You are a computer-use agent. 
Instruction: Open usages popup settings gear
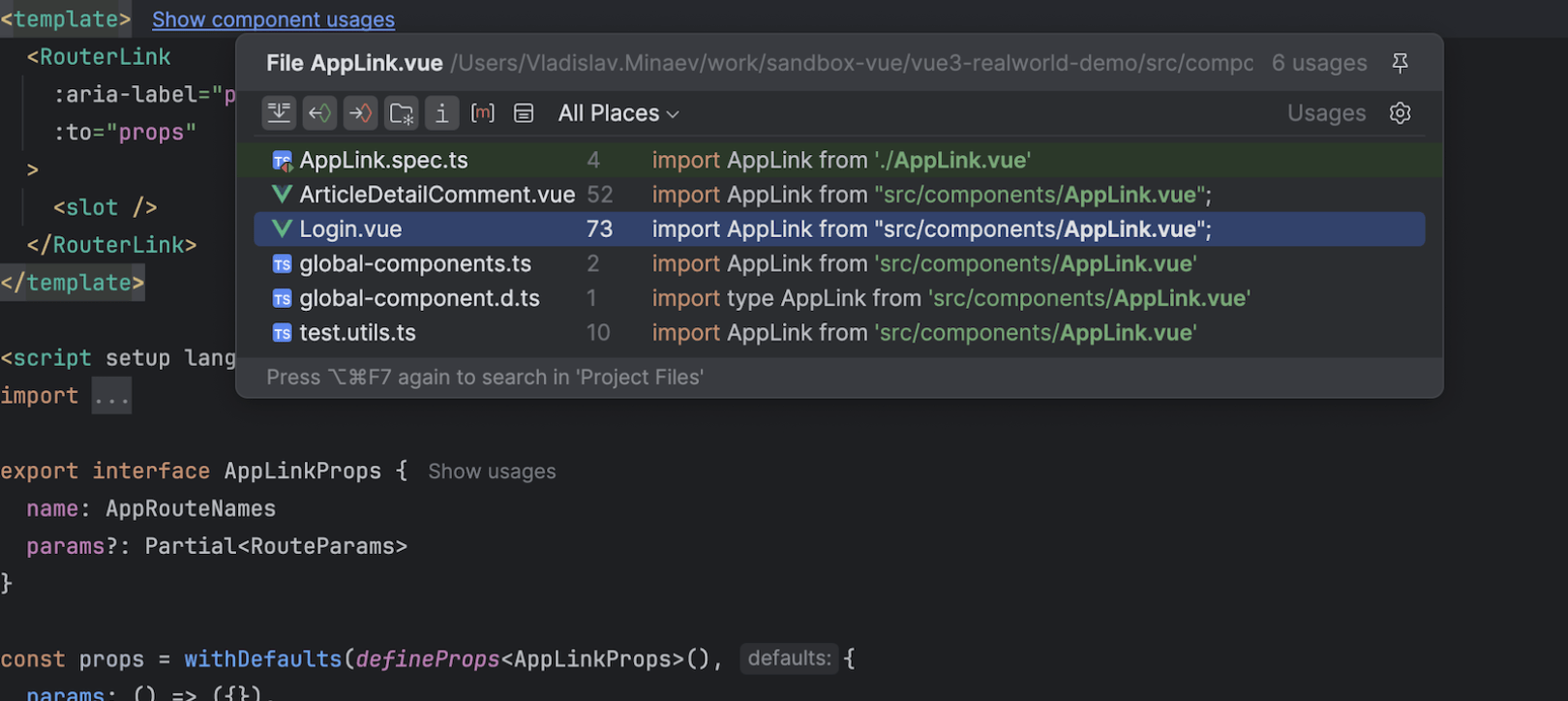[x=1400, y=113]
